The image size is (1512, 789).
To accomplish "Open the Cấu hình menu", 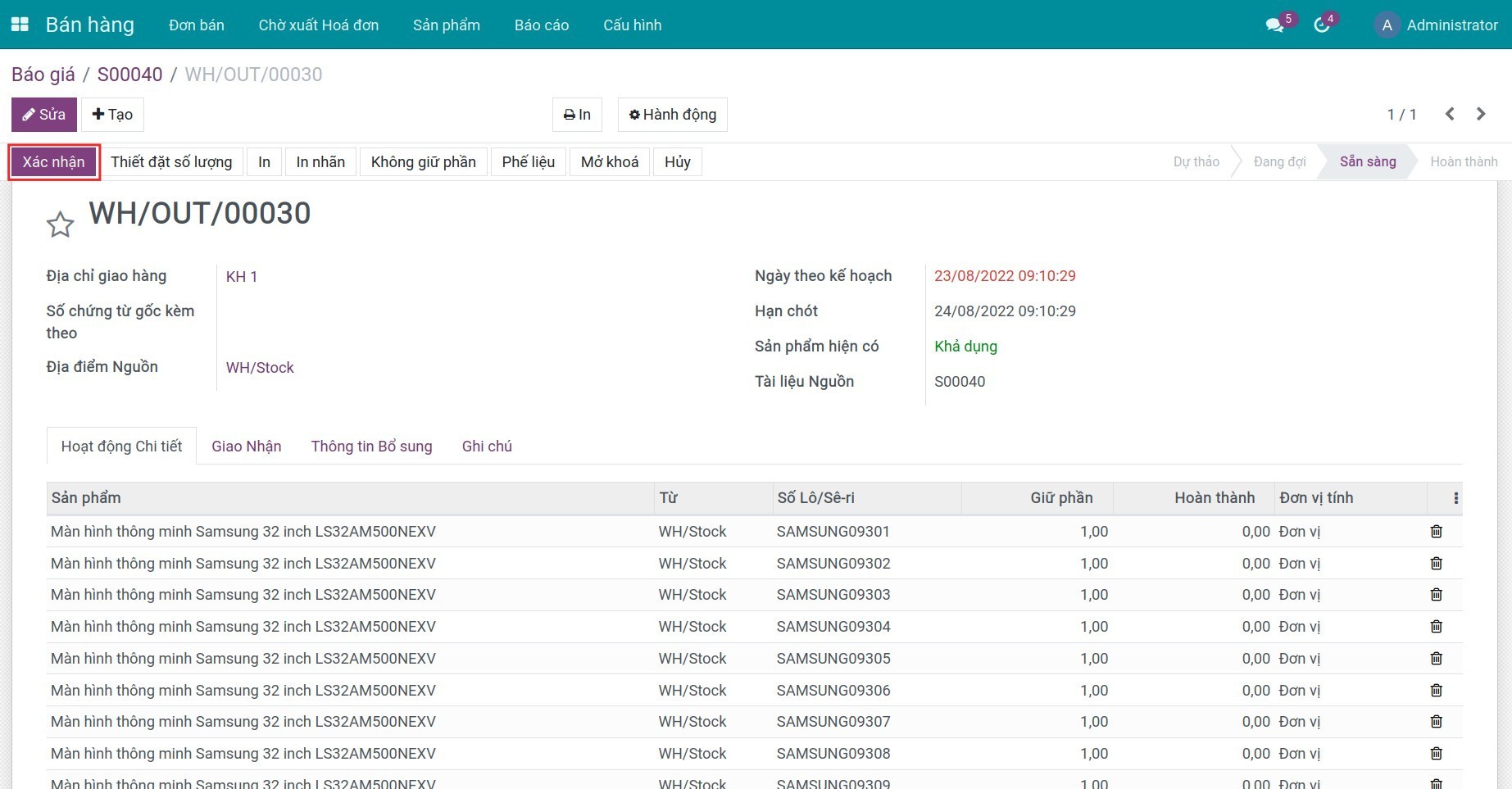I will tap(633, 25).
